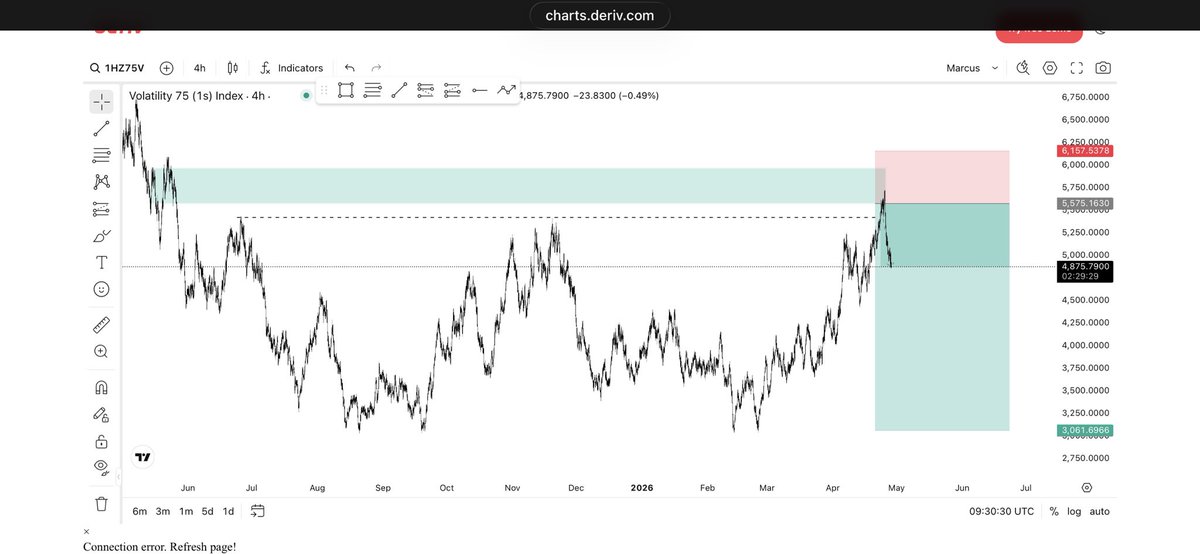Select the ruler measure tool

click(101, 325)
